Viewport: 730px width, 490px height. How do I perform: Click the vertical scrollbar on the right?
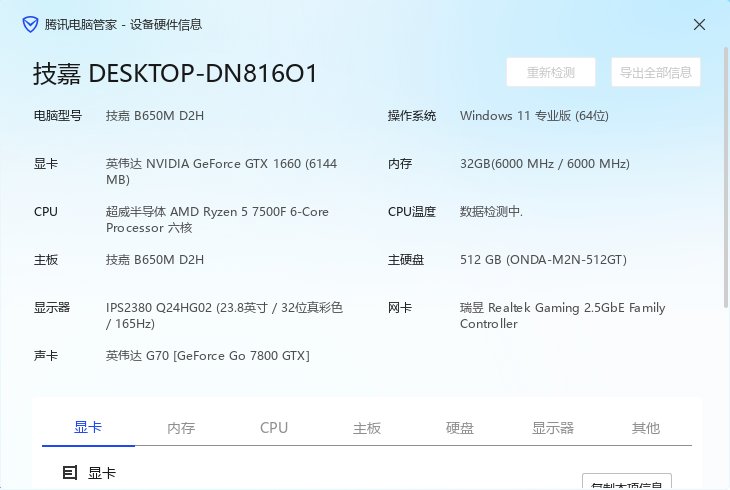[x=726, y=177]
